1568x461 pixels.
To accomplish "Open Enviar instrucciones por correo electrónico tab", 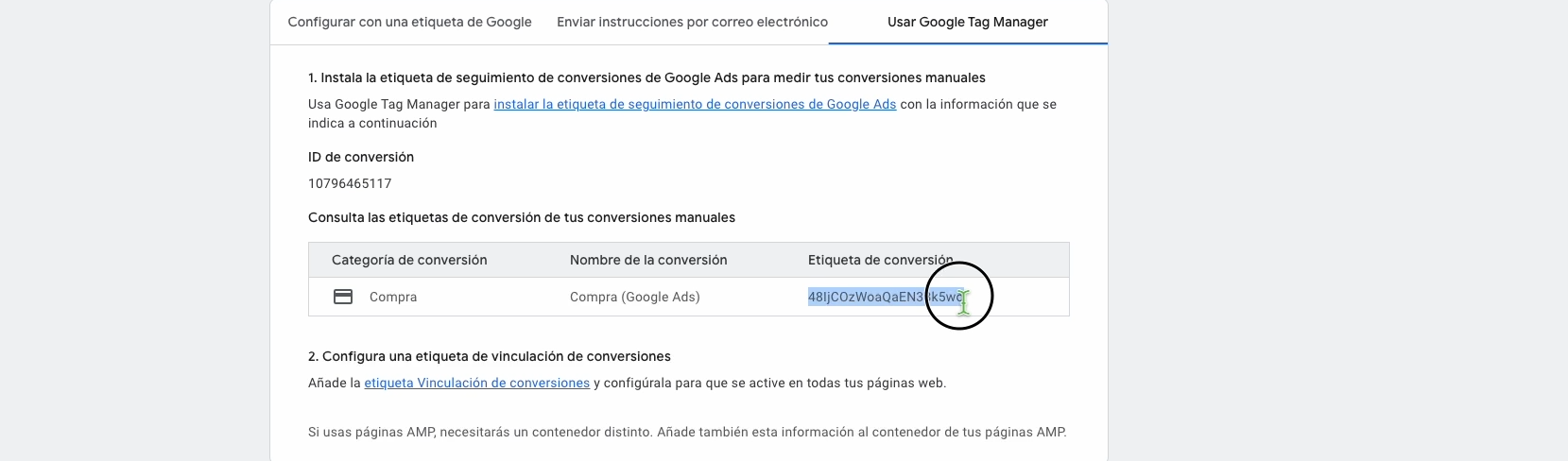I will [692, 22].
